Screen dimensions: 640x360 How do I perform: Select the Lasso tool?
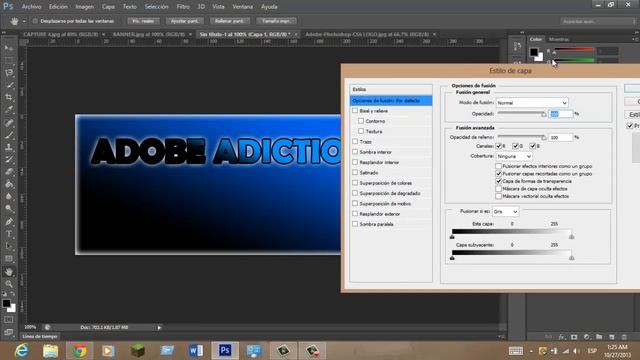click(x=9, y=73)
